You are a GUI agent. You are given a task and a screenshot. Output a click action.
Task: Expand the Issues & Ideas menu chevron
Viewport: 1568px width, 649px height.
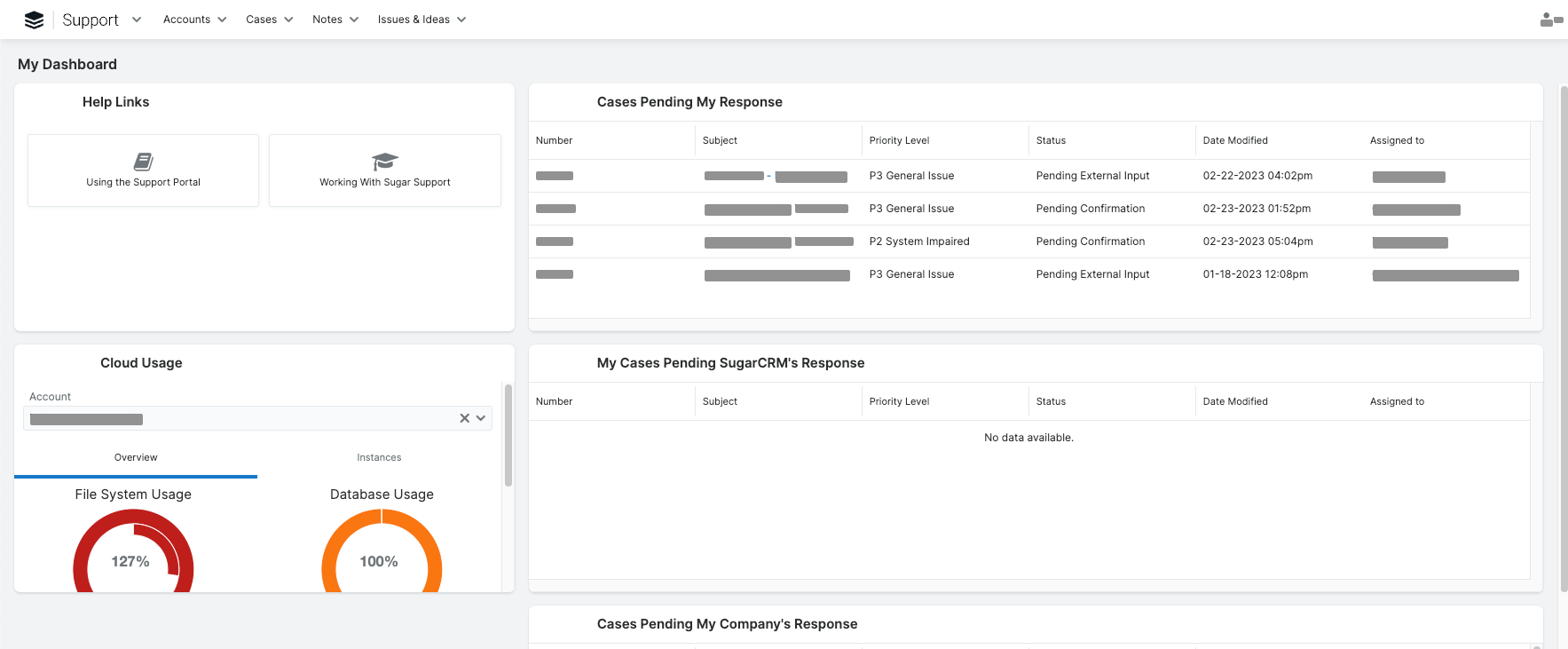click(x=461, y=20)
